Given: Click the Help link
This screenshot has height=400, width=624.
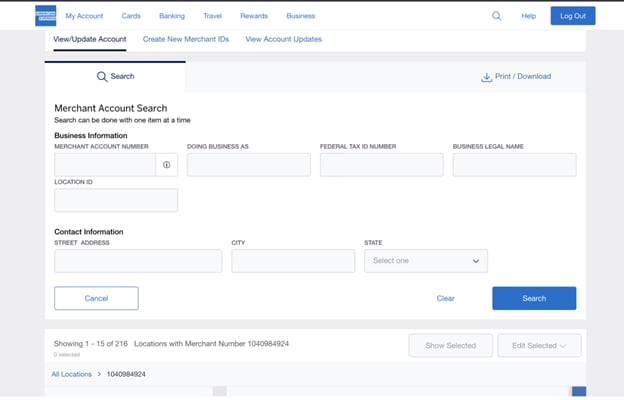Looking at the screenshot, I should click(528, 16).
